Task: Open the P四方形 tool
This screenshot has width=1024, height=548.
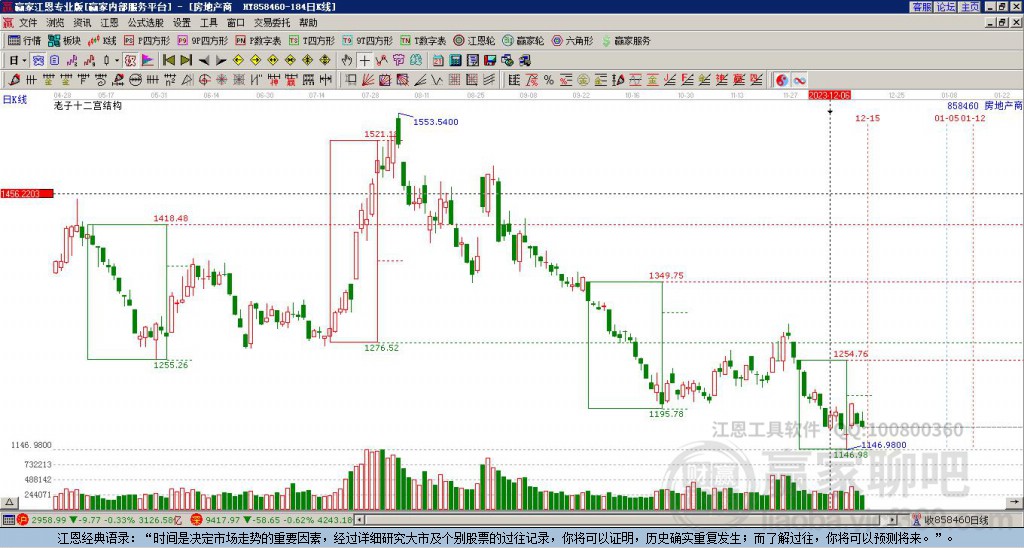Action: [147, 40]
